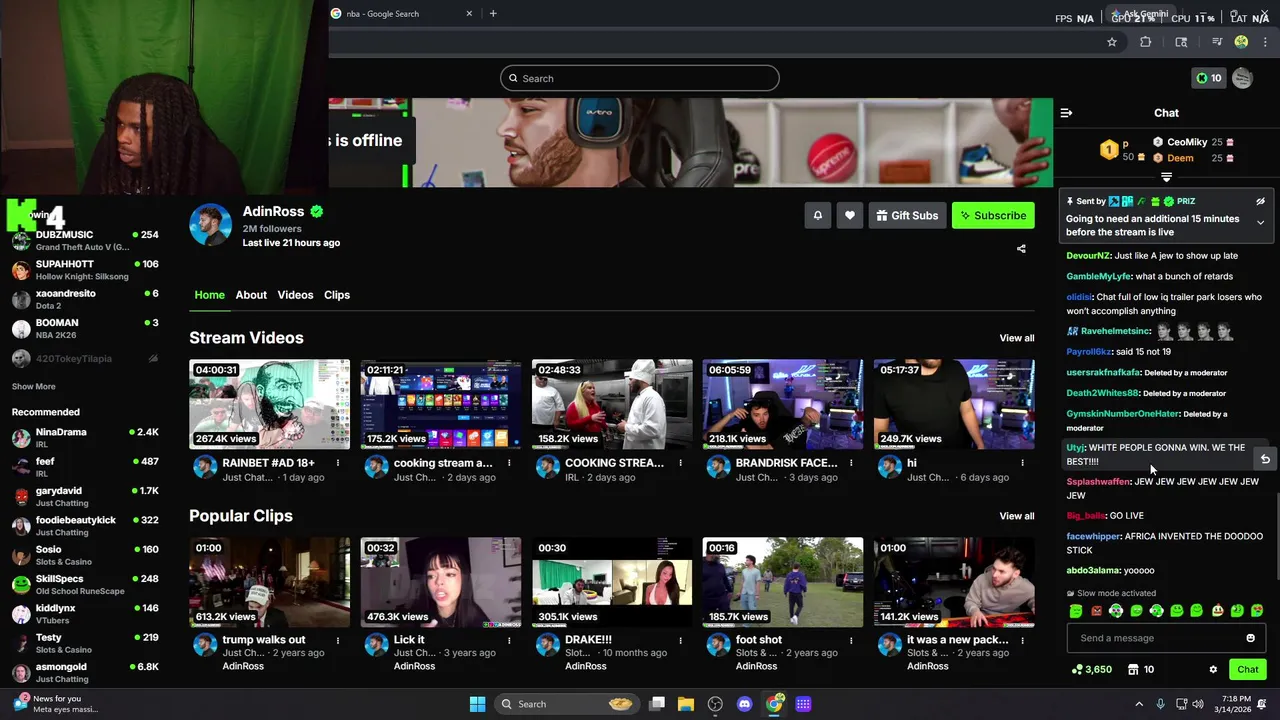This screenshot has height=720, width=1280.
Task: Open the emoji picker in message box
Action: [x=1250, y=638]
